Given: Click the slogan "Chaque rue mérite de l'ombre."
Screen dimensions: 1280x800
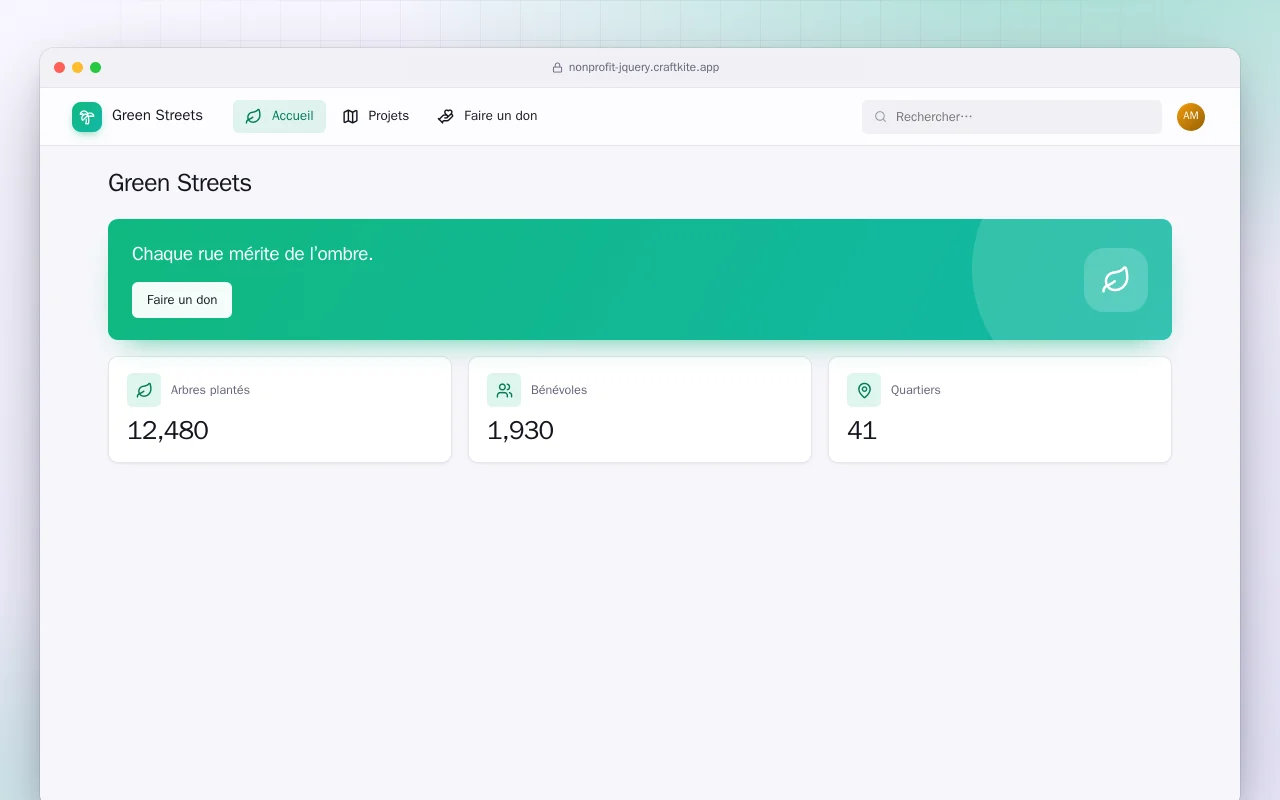Looking at the screenshot, I should coord(252,254).
